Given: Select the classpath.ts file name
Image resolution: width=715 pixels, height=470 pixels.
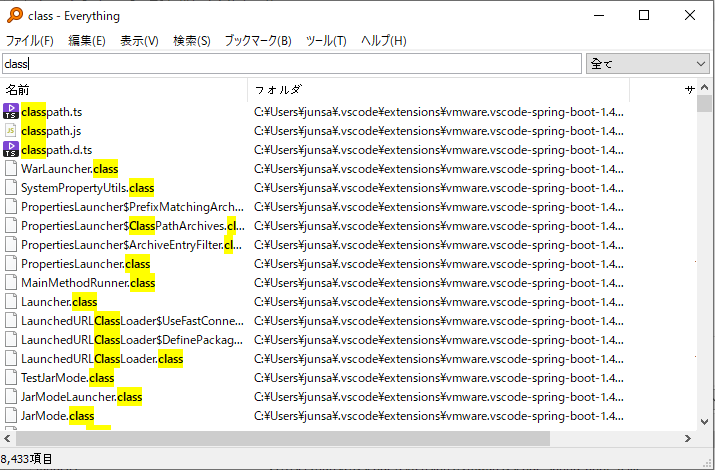Looking at the screenshot, I should pyautogui.click(x=52, y=112).
